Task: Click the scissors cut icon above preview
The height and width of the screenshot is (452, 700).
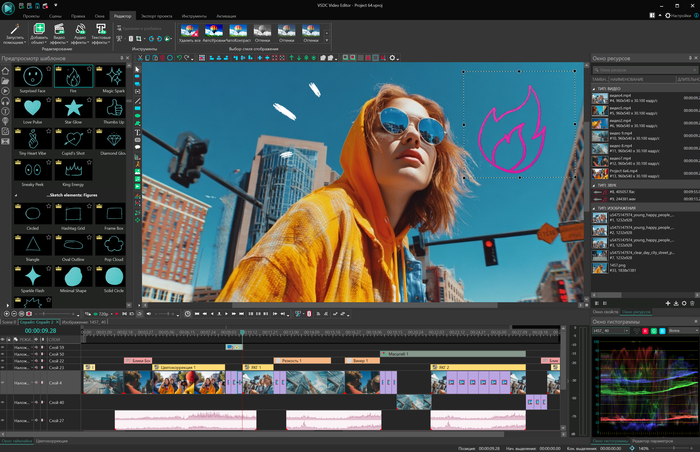Action: [x=140, y=58]
